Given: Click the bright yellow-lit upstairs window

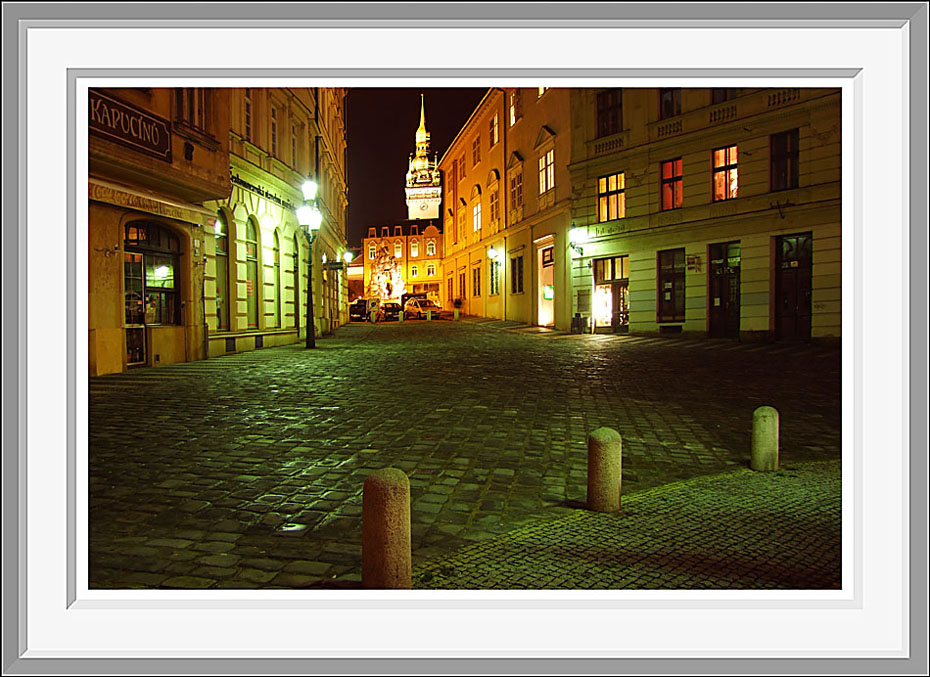Looking at the screenshot, I should 611,197.
